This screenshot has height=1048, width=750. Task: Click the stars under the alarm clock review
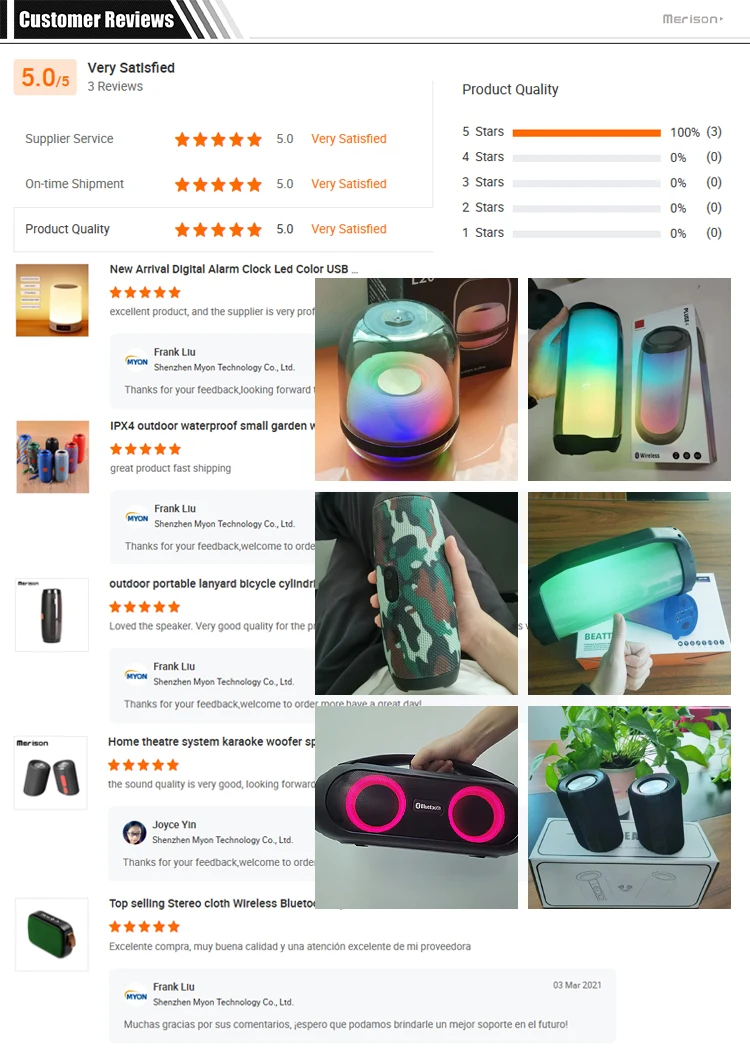pyautogui.click(x=145, y=292)
